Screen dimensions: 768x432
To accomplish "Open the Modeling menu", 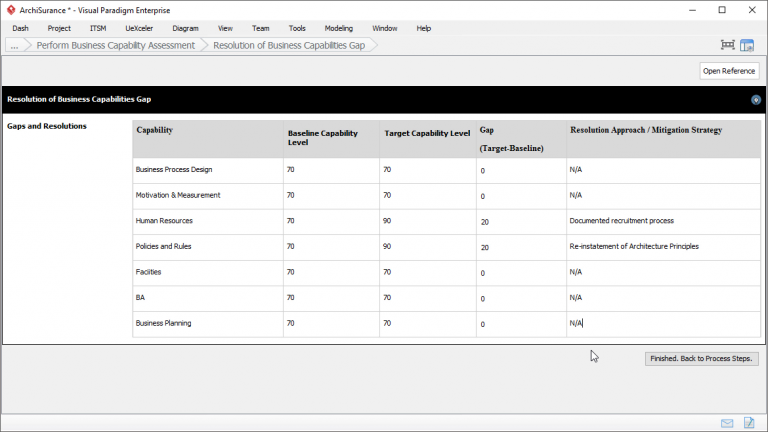I will pos(338,28).
